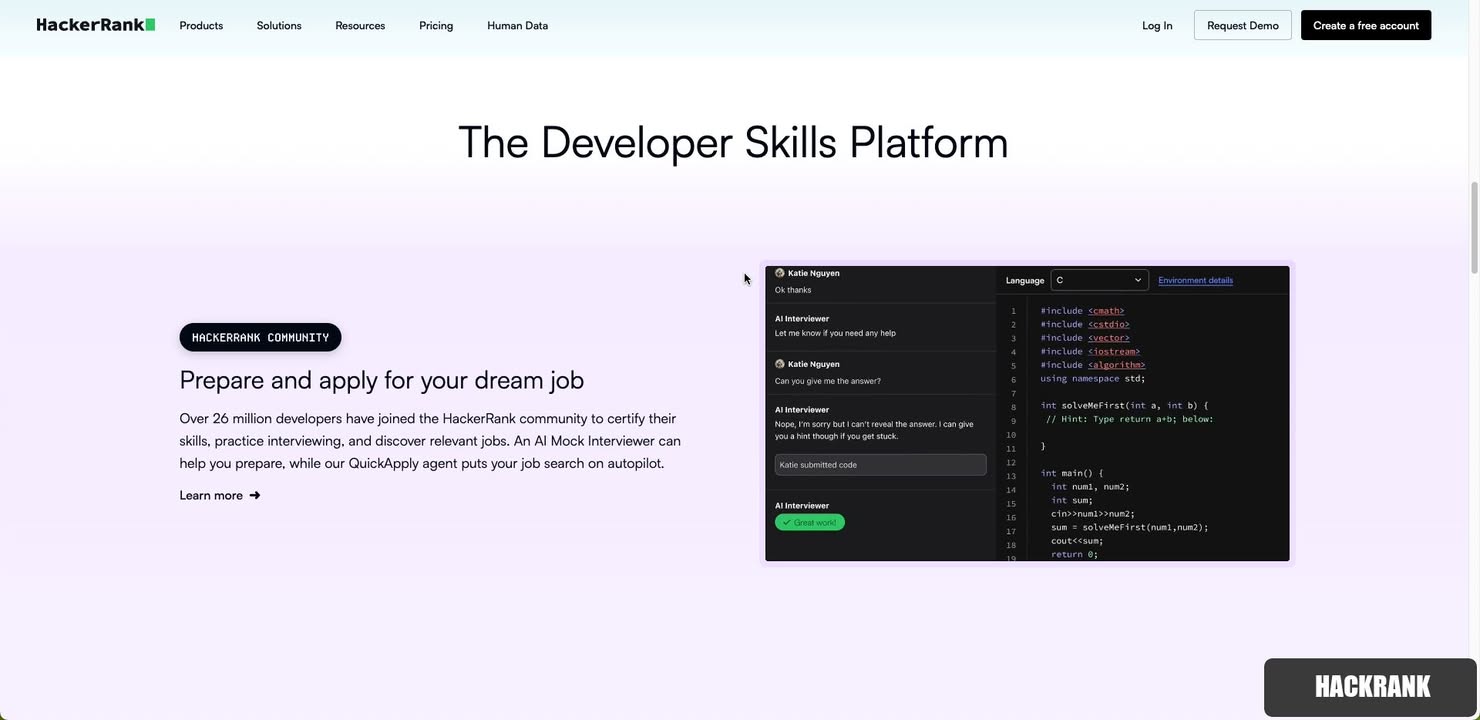Viewport: 1480px width, 720px height.
Task: Click the HackerRank logo in the header
Action: [x=95, y=25]
